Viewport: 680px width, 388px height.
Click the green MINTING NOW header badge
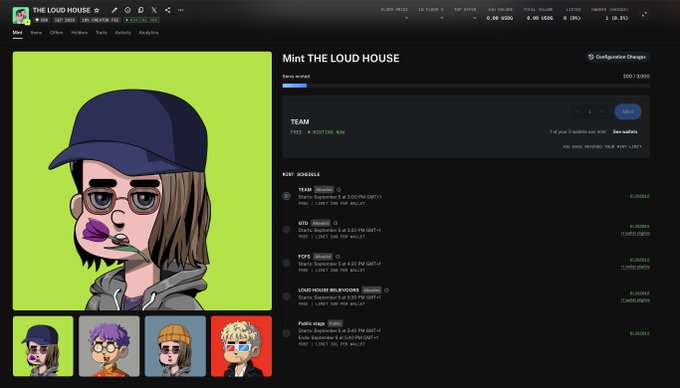(x=141, y=20)
